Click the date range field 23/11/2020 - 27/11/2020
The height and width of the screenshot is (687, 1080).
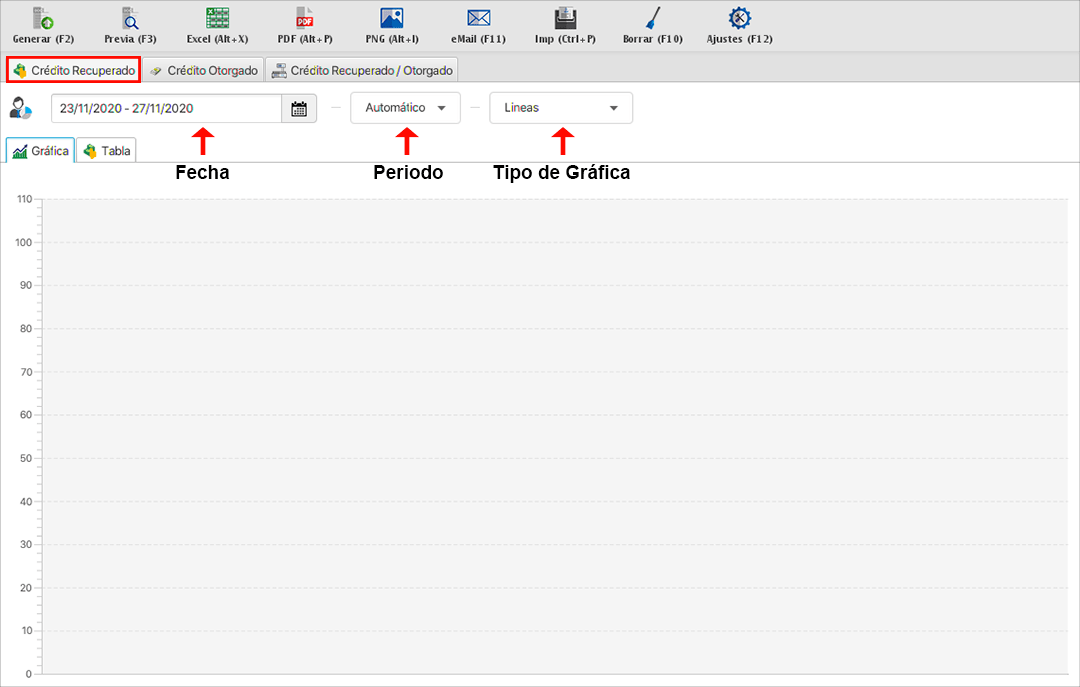point(165,108)
